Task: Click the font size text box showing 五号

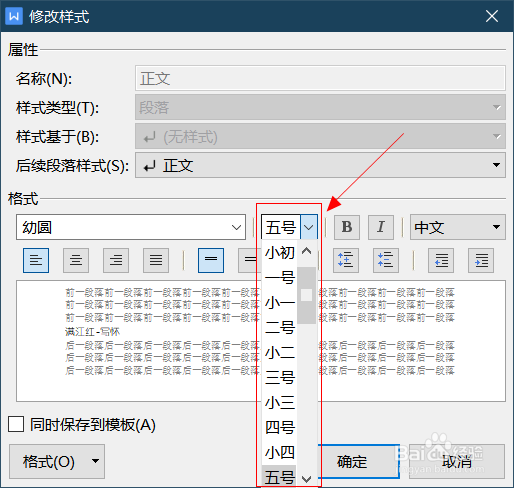Action: pyautogui.click(x=281, y=227)
